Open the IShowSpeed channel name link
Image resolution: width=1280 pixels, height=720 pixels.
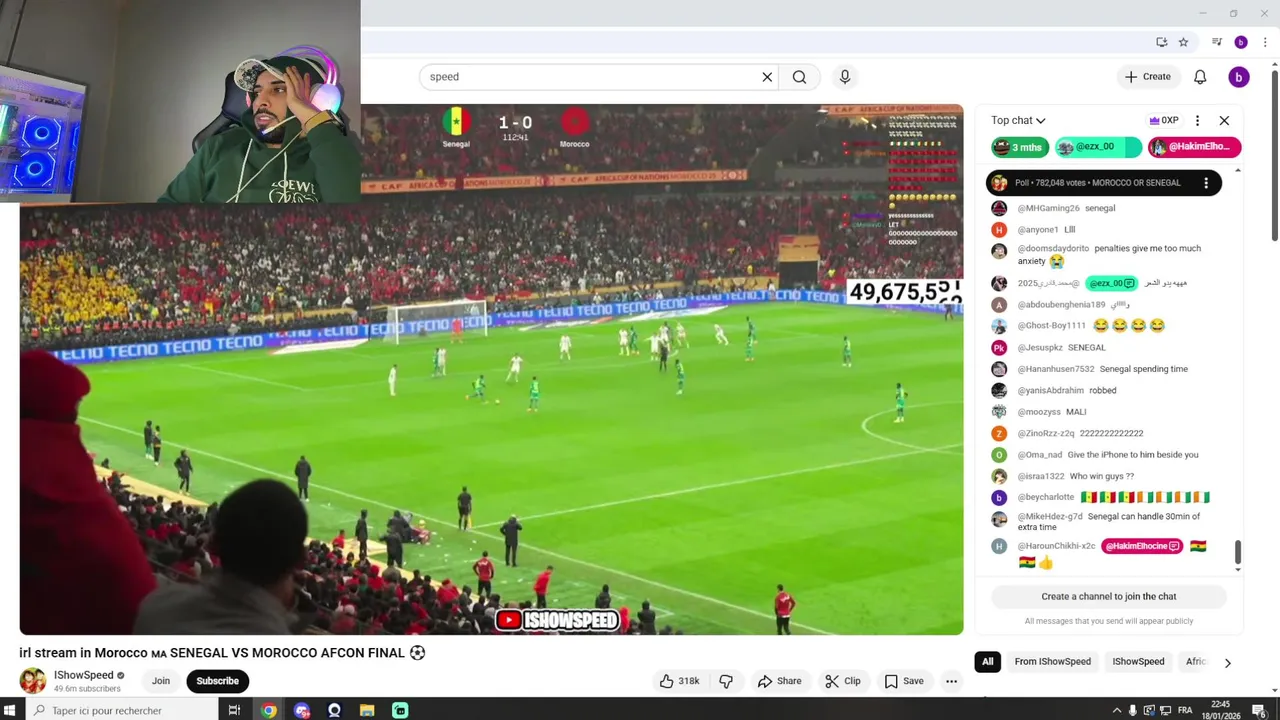[83, 676]
